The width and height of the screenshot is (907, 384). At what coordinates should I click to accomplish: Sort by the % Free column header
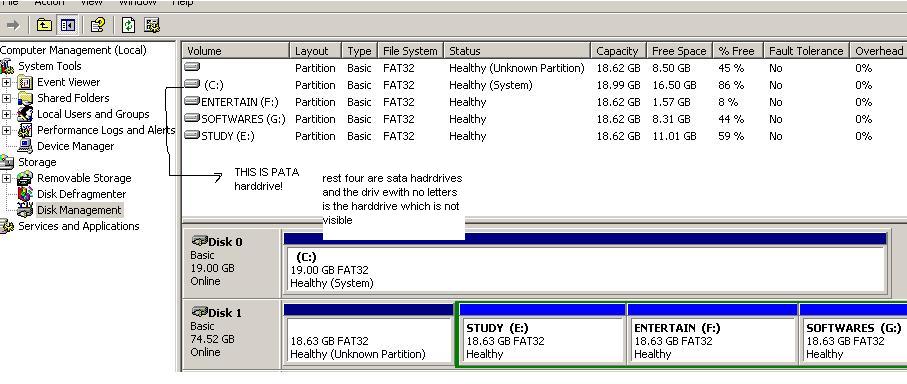[738, 51]
